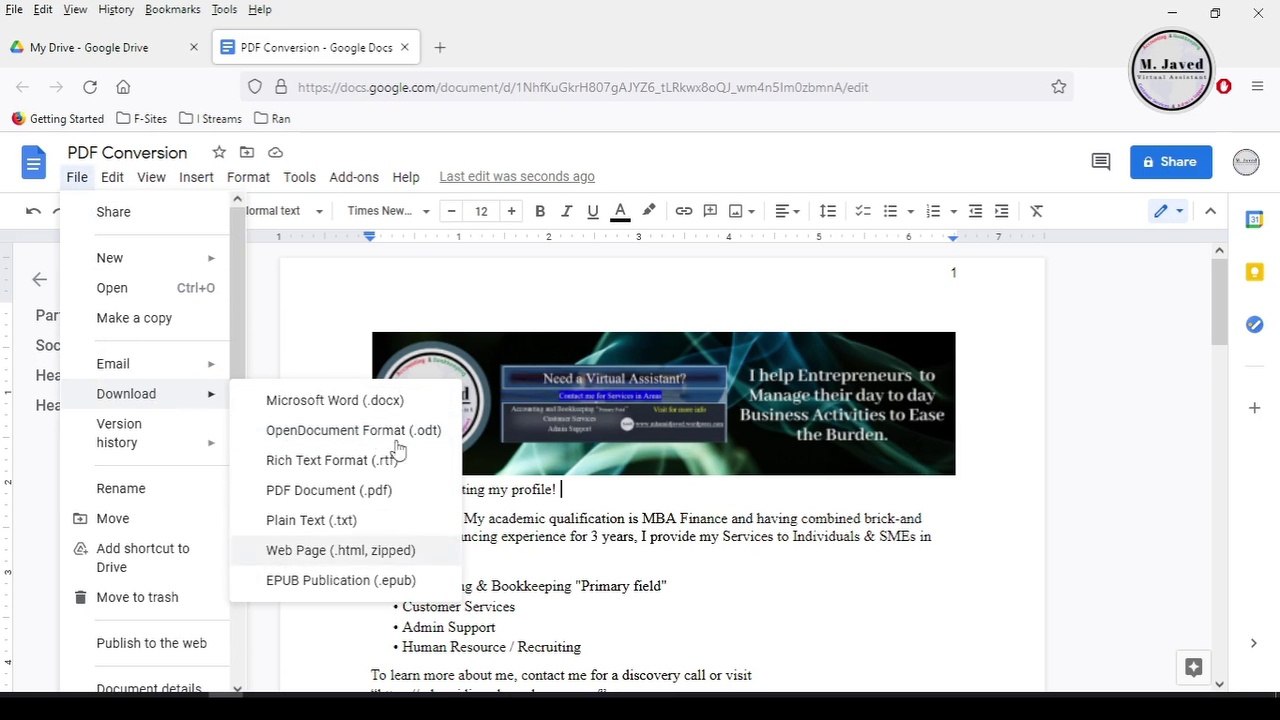Apply underline formatting
The image size is (1280, 720).
pos(593,211)
